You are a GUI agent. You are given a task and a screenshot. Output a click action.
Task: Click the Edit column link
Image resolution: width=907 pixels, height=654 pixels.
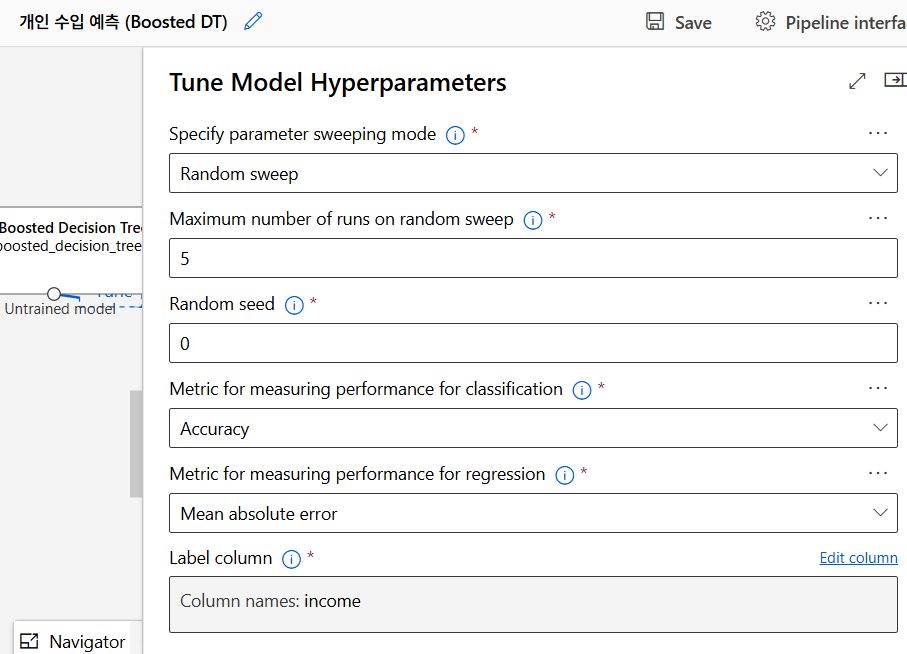point(858,558)
